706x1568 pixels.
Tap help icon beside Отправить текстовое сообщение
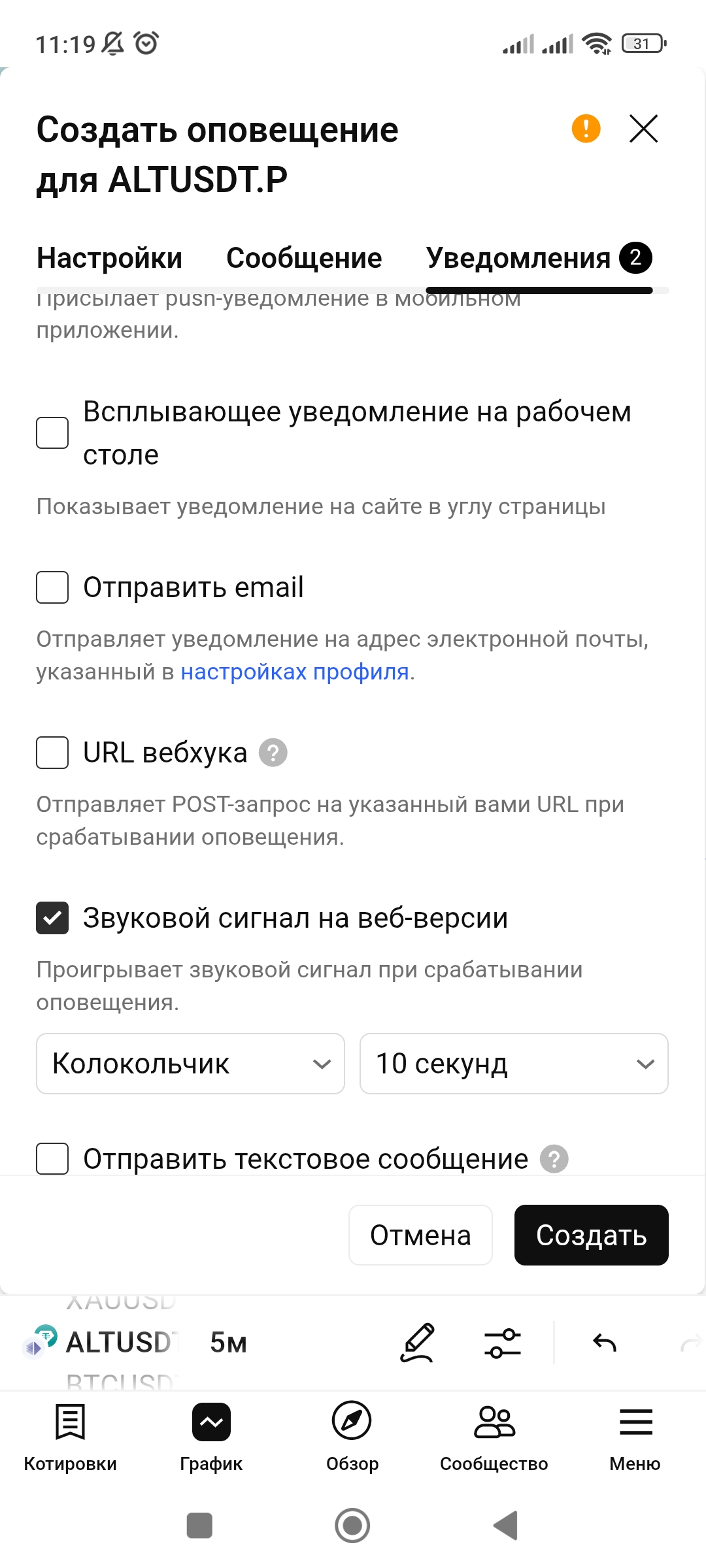(x=554, y=1159)
